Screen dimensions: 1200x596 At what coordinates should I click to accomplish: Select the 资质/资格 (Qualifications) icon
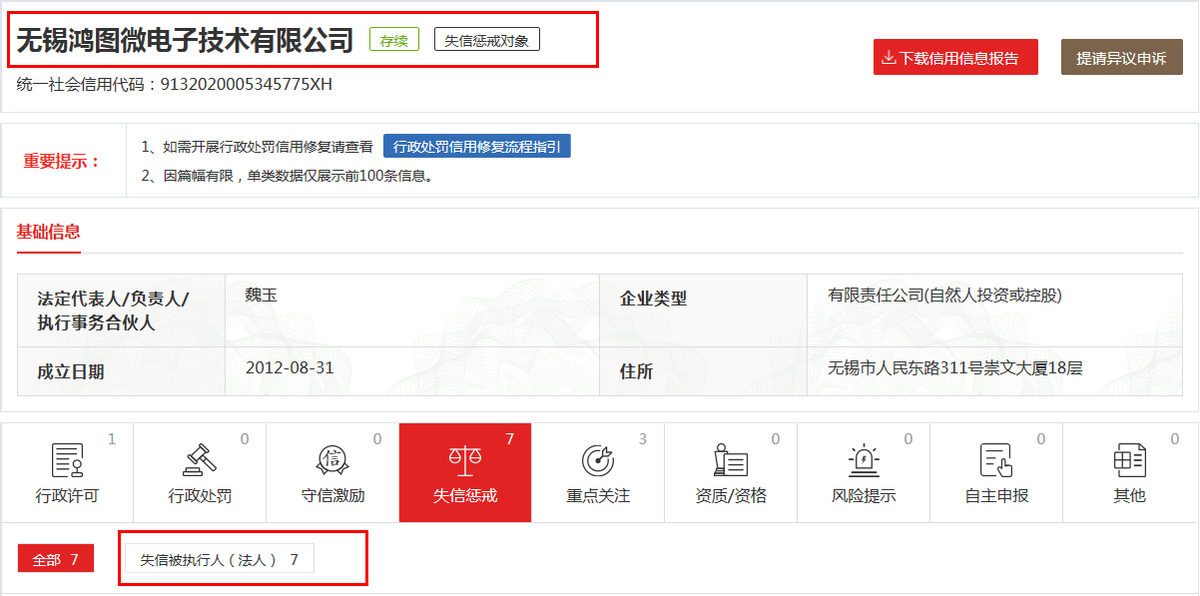[x=731, y=461]
